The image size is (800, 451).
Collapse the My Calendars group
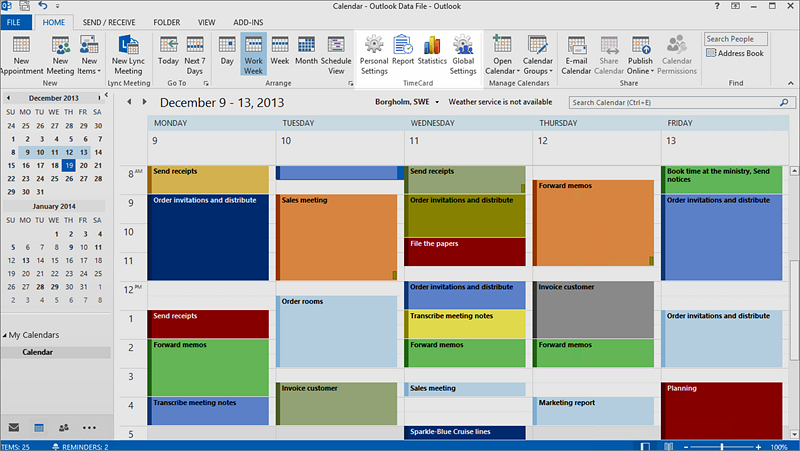(5, 335)
